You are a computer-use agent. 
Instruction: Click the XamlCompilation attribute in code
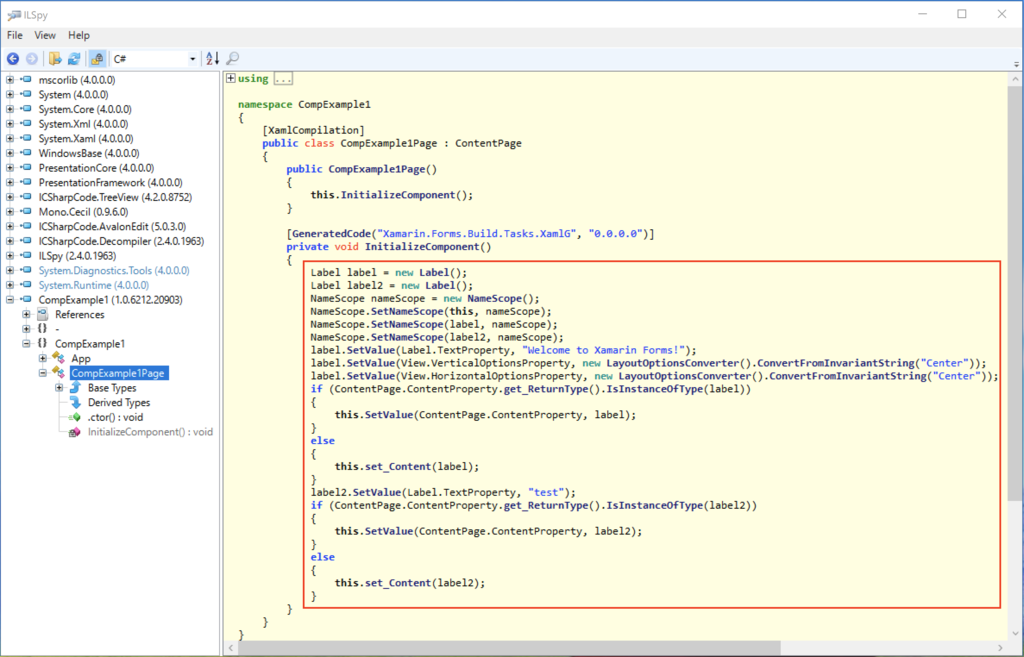[x=313, y=130]
